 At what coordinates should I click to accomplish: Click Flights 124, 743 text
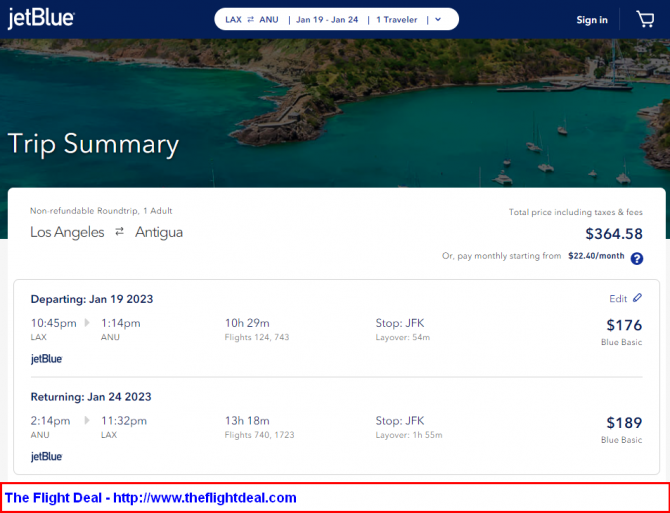pos(257,337)
